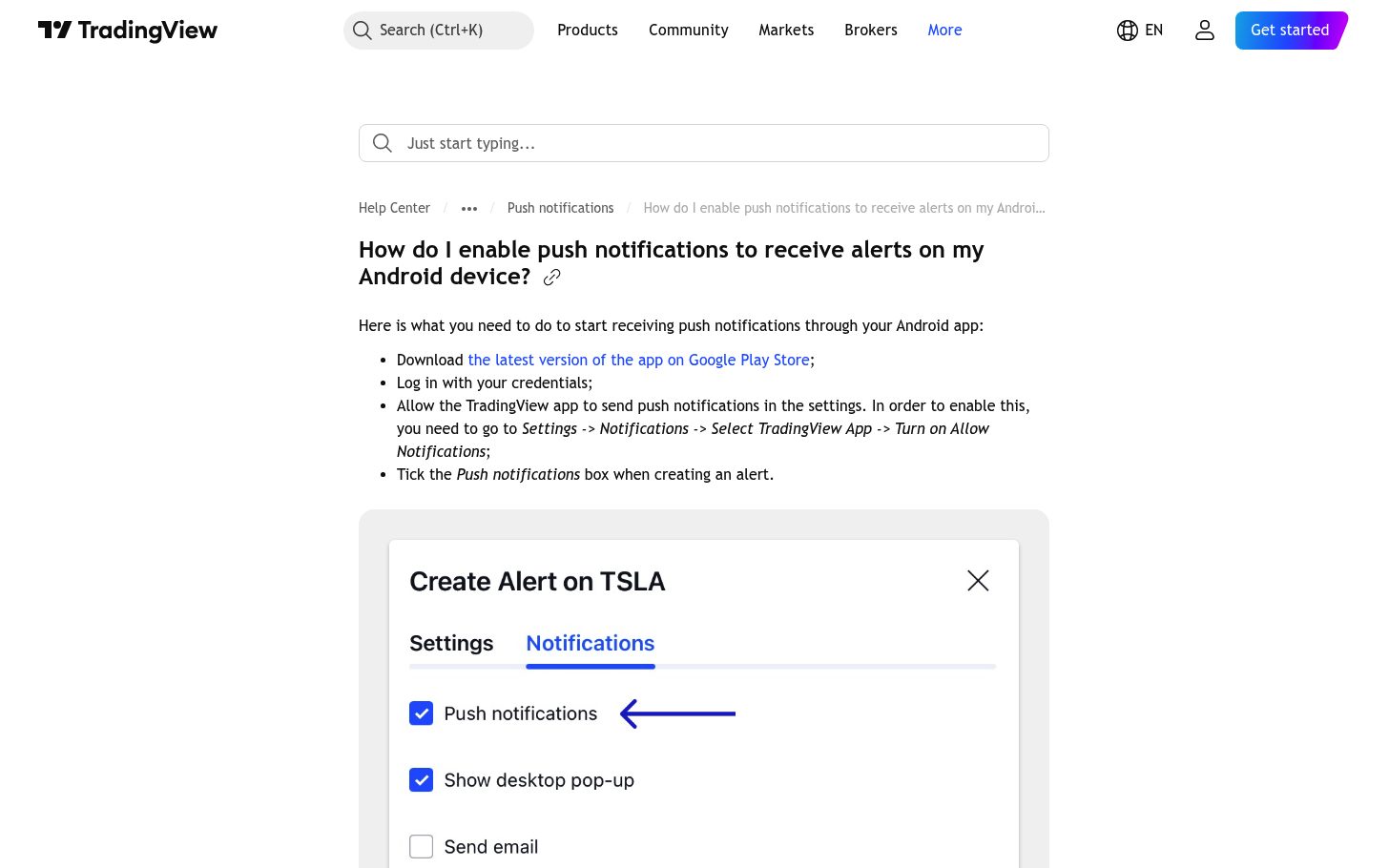Click the Log in with your credentials step
Screen dimensions: 1389x868
[494, 382]
